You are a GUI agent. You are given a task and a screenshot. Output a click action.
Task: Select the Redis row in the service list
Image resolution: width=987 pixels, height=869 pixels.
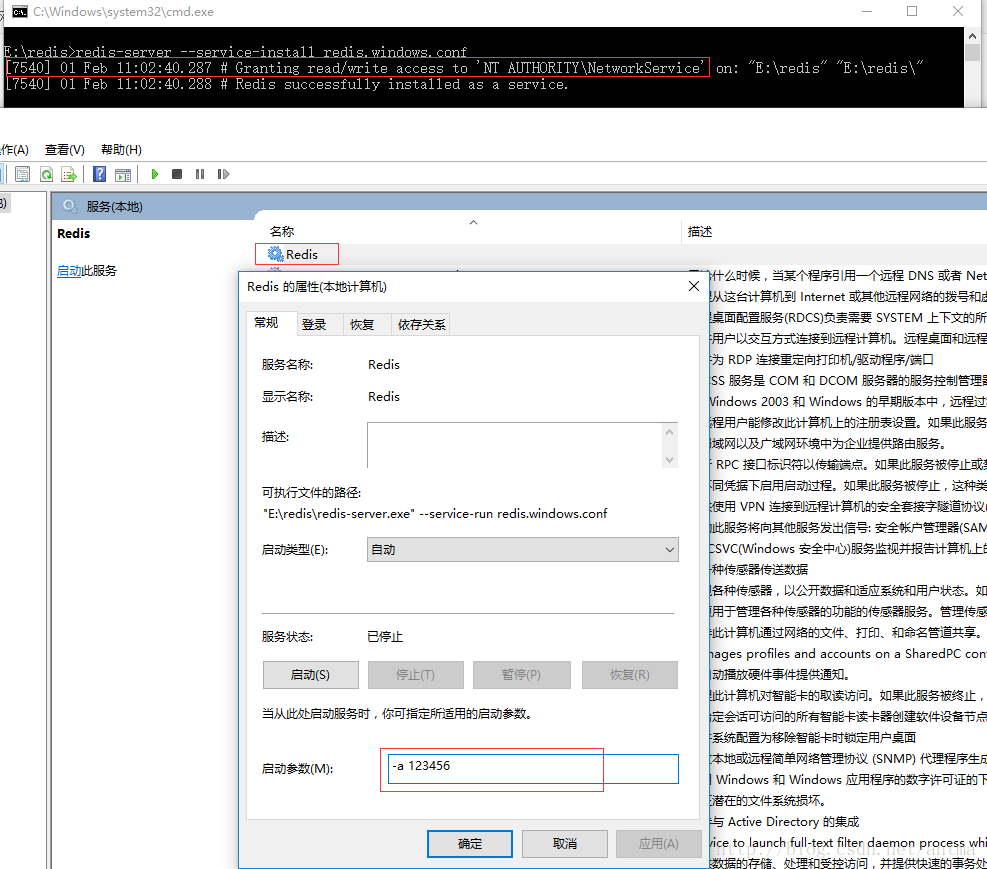point(296,253)
